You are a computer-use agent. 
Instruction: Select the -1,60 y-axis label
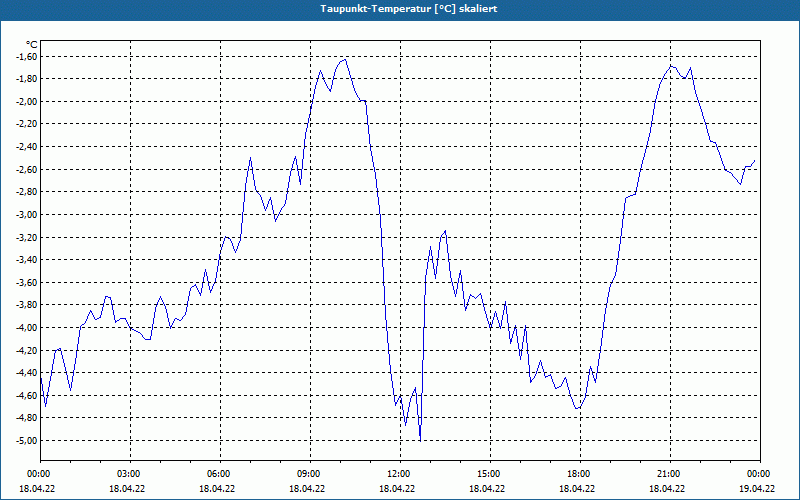pyautogui.click(x=26, y=57)
